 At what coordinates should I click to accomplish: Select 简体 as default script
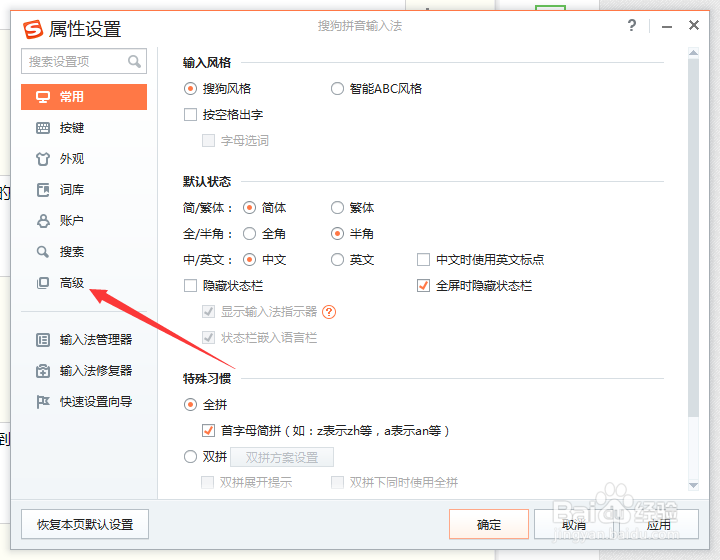(249, 208)
